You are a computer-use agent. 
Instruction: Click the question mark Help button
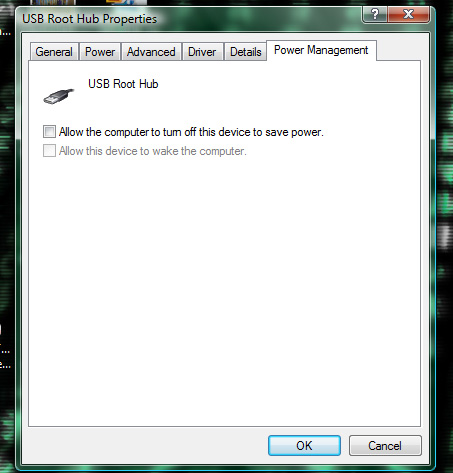coord(375,15)
